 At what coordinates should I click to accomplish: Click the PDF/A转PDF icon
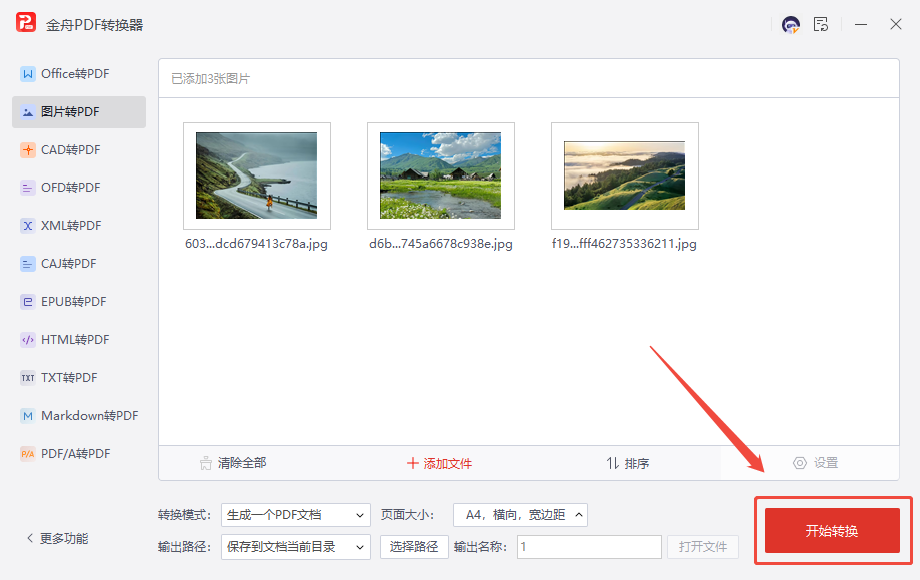pyautogui.click(x=28, y=454)
